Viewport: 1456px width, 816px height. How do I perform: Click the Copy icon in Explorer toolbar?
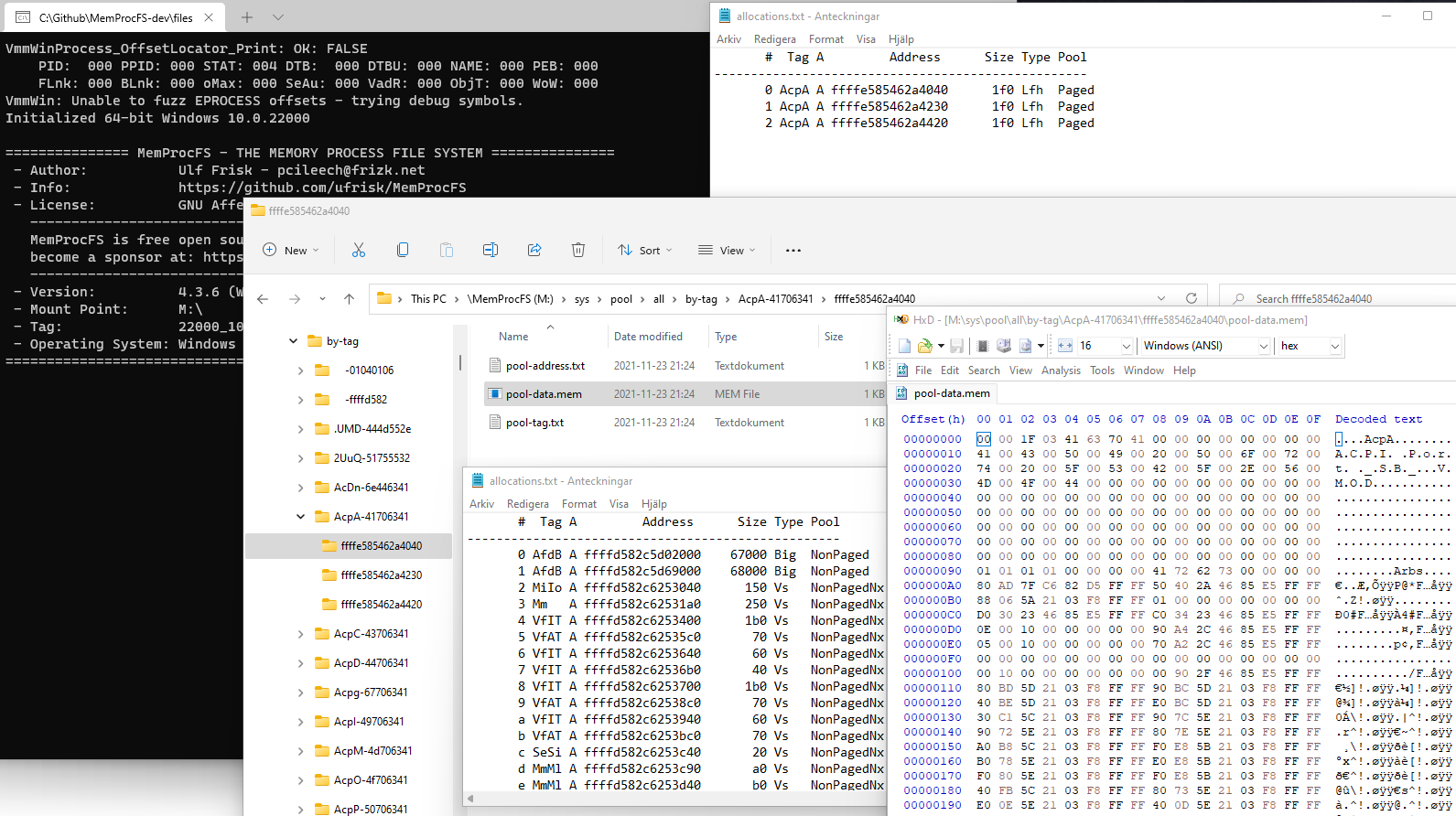click(403, 250)
